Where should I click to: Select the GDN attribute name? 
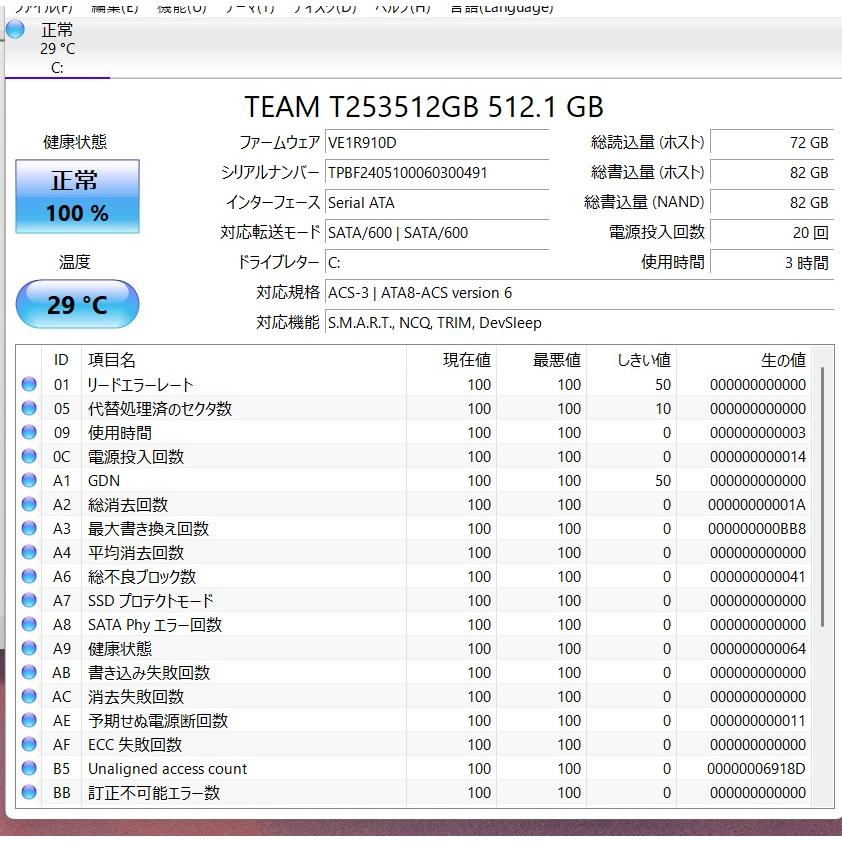(104, 481)
